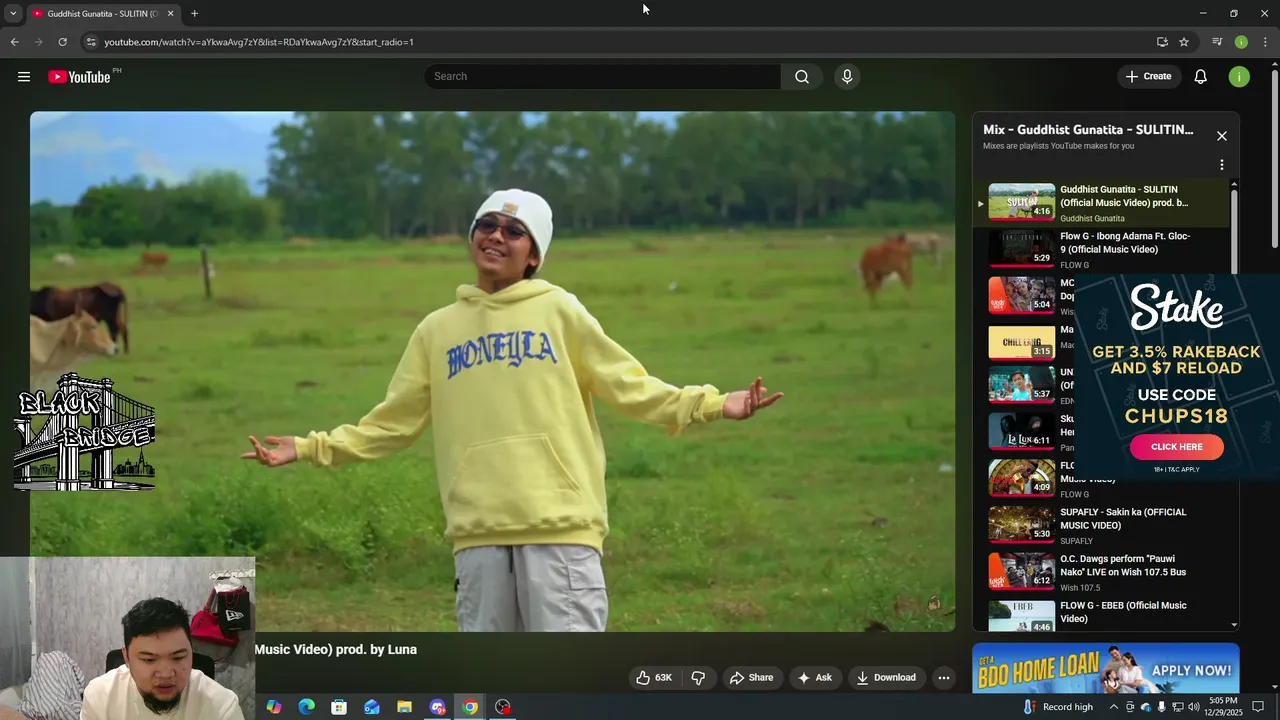Bookmark this page with star icon
1280x720 pixels.
tap(1184, 42)
